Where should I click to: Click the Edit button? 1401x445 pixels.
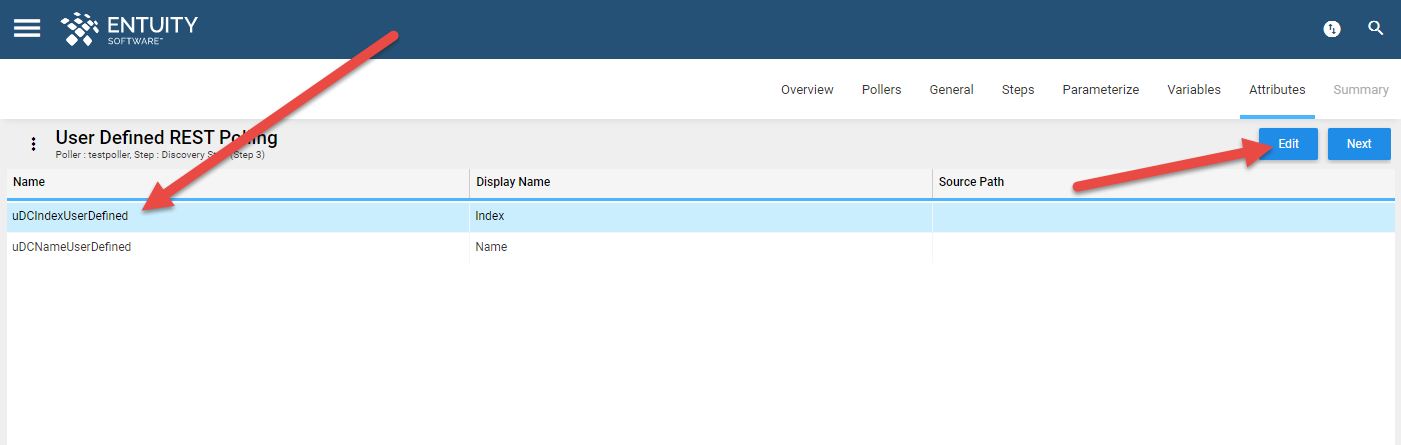(1288, 144)
